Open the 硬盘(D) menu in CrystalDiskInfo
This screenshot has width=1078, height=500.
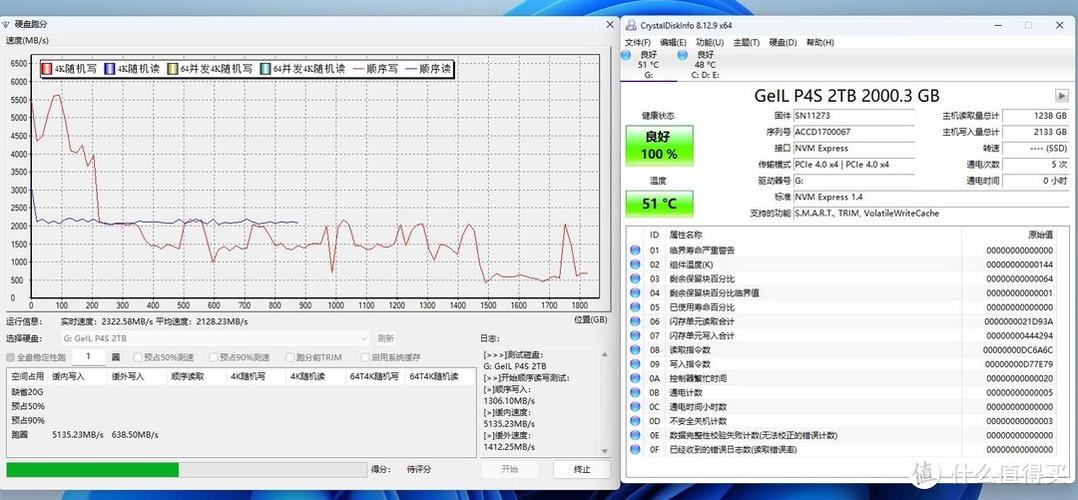point(782,43)
